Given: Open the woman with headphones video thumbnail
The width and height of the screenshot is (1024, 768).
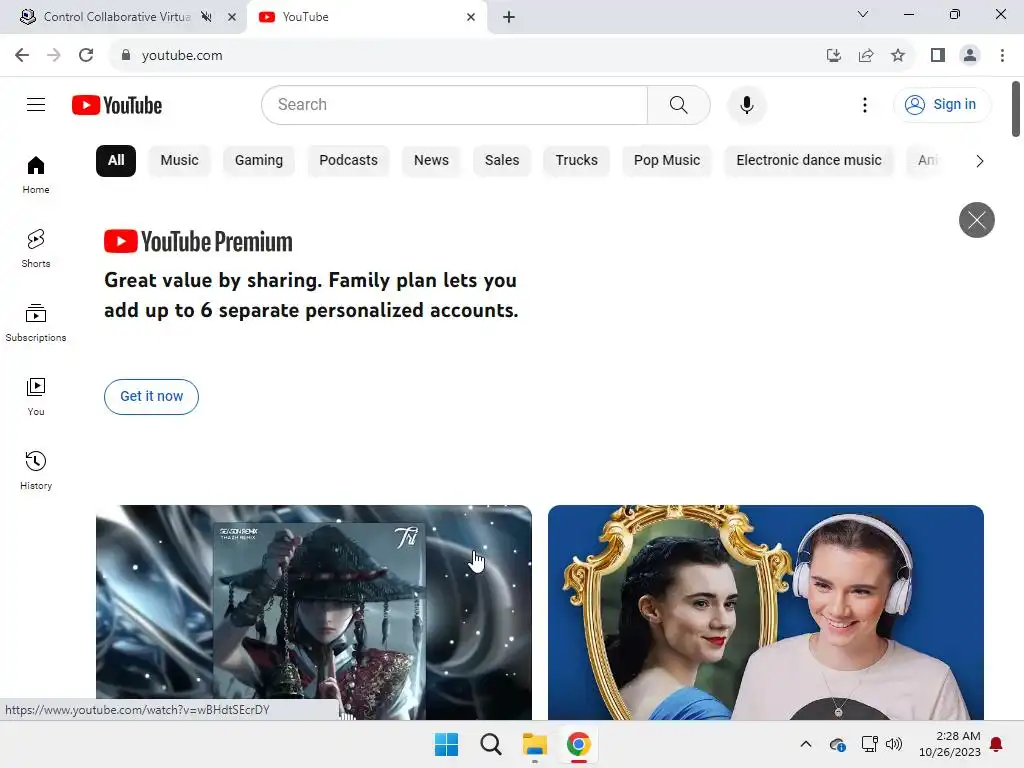Looking at the screenshot, I should pos(765,613).
